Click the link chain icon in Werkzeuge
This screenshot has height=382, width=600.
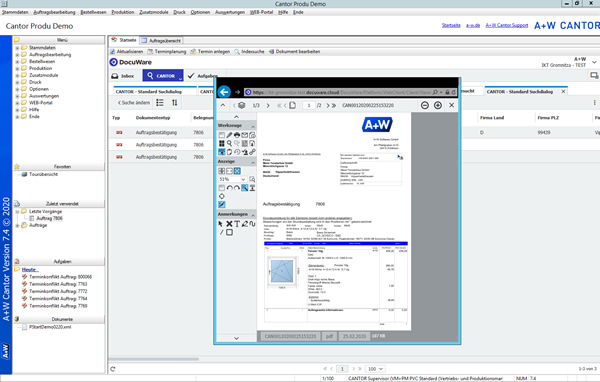click(x=252, y=152)
